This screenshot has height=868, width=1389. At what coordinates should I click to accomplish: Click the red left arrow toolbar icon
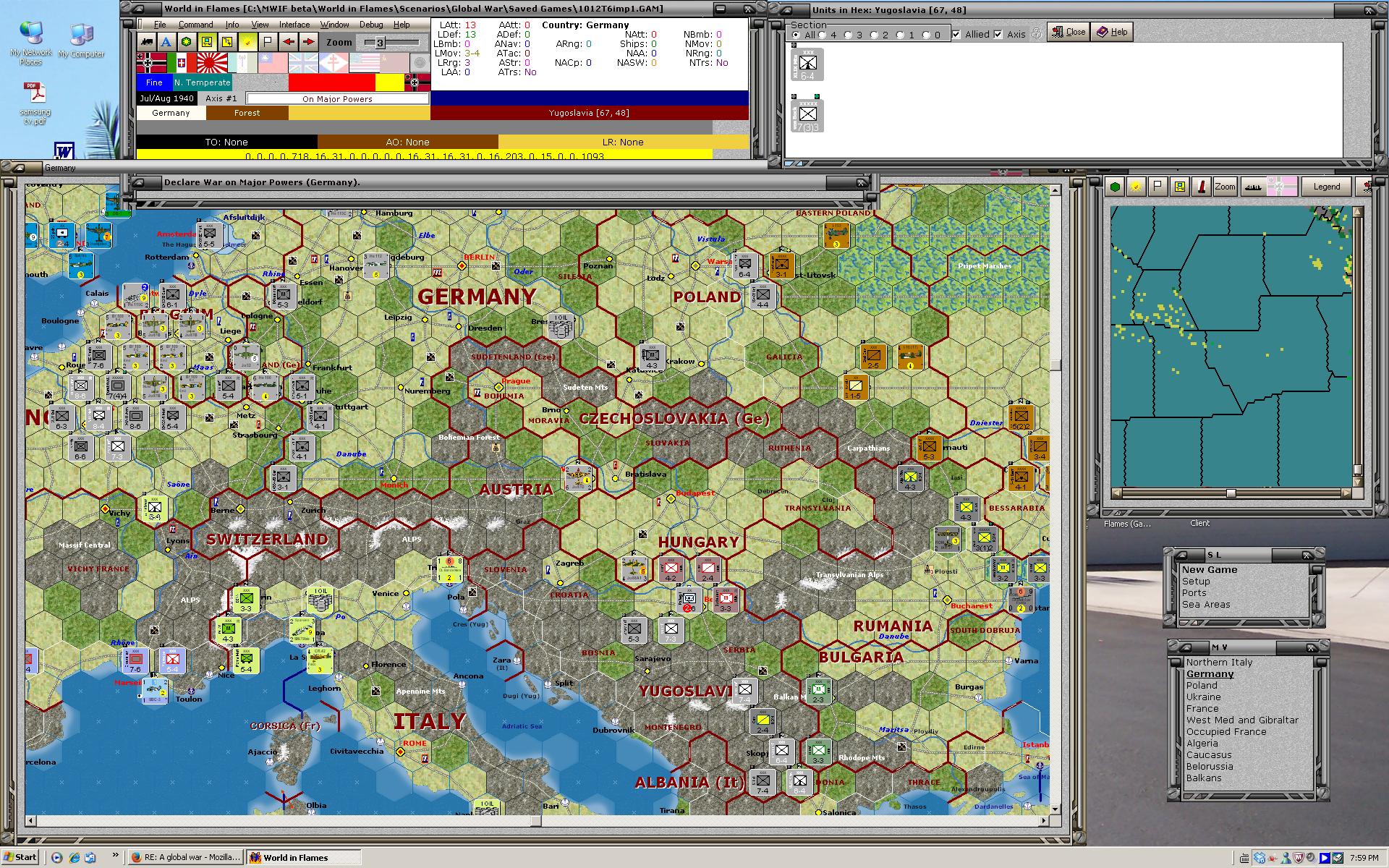point(288,42)
